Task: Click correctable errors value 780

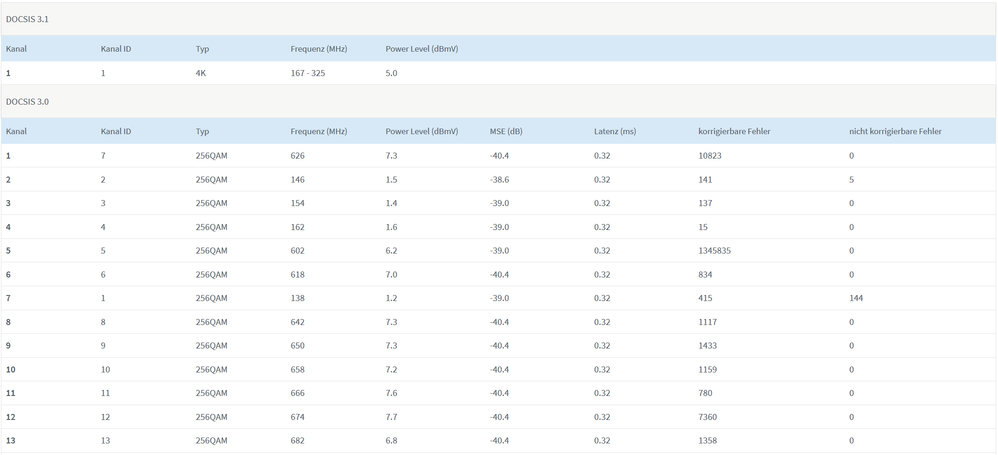Action: coord(705,394)
